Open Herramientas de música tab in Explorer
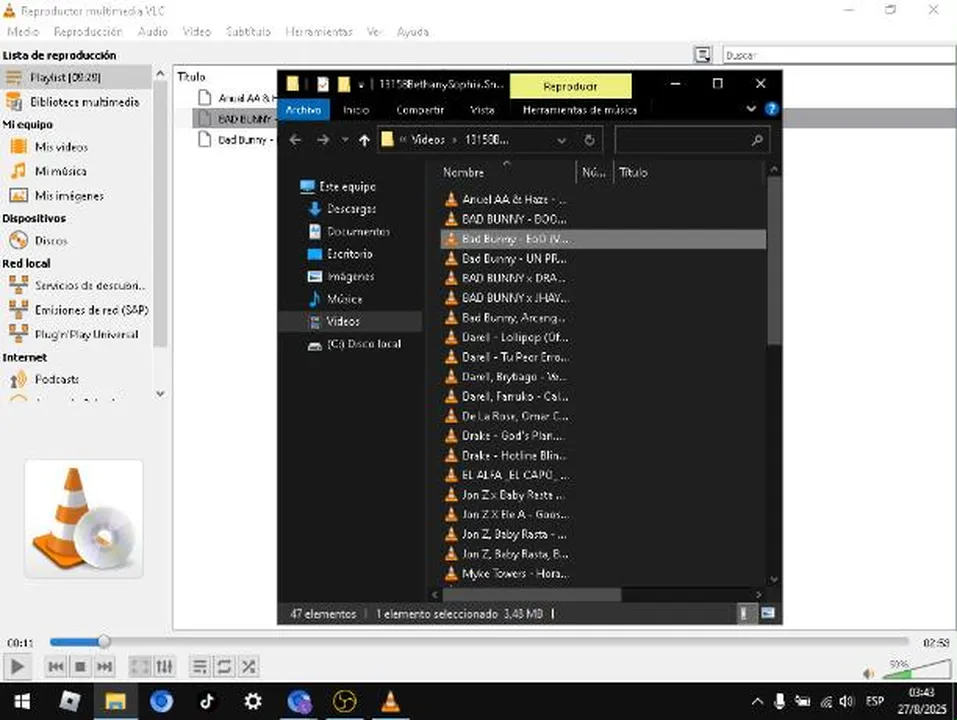Screen dimensions: 957x720 tap(579, 110)
